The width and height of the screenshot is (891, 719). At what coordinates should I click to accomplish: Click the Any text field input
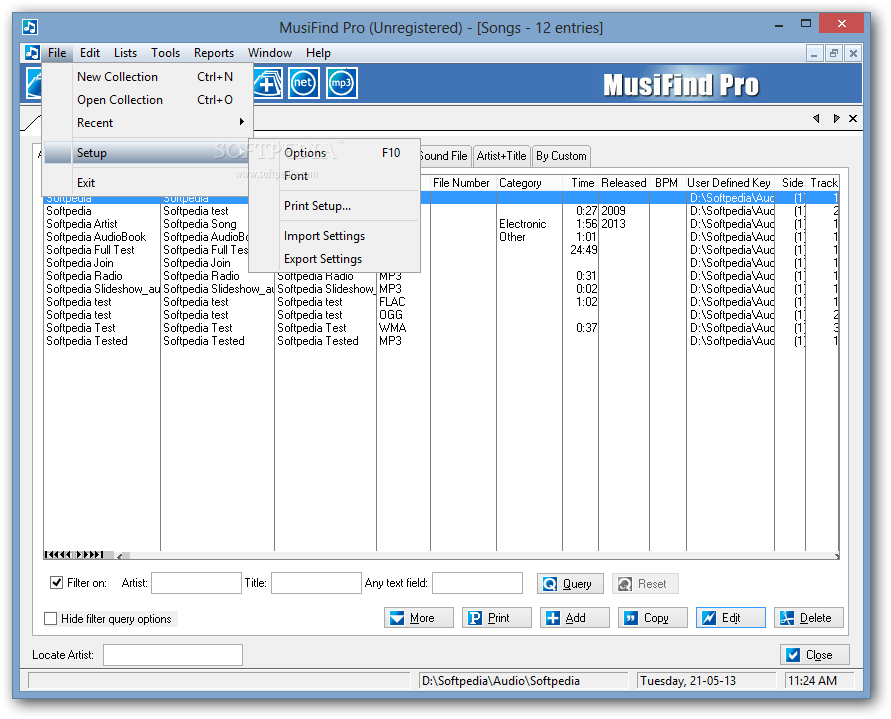477,583
